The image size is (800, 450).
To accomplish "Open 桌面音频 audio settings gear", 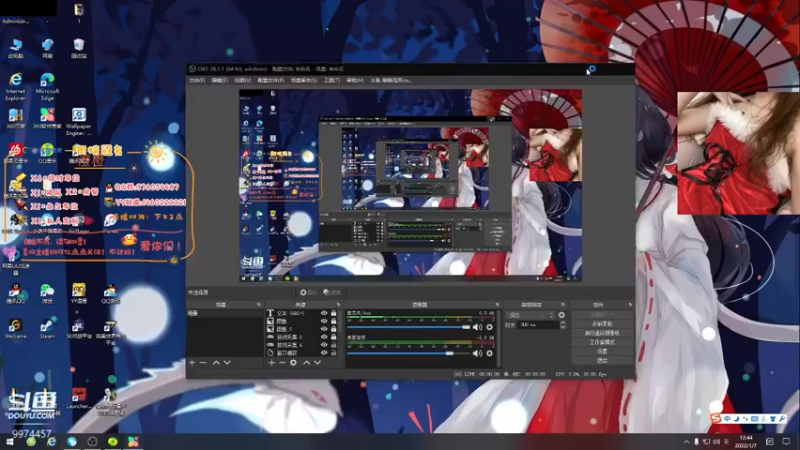I will pyautogui.click(x=490, y=353).
